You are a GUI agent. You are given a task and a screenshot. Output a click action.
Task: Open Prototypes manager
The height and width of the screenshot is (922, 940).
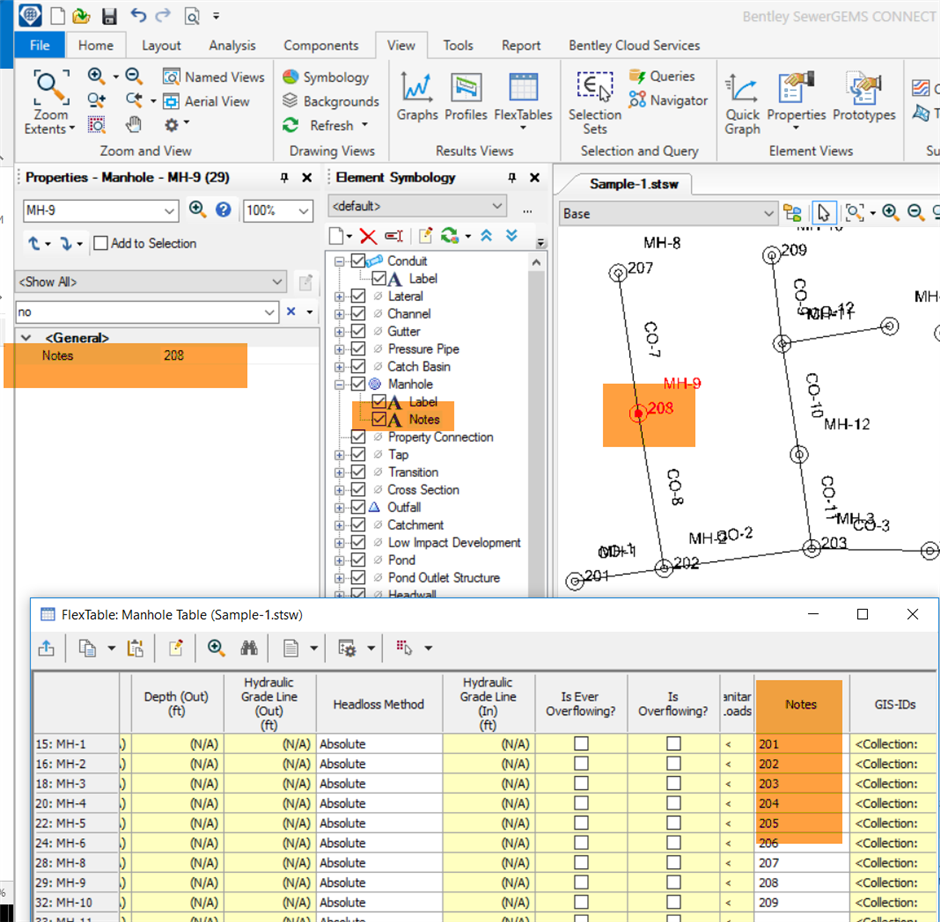click(x=864, y=96)
